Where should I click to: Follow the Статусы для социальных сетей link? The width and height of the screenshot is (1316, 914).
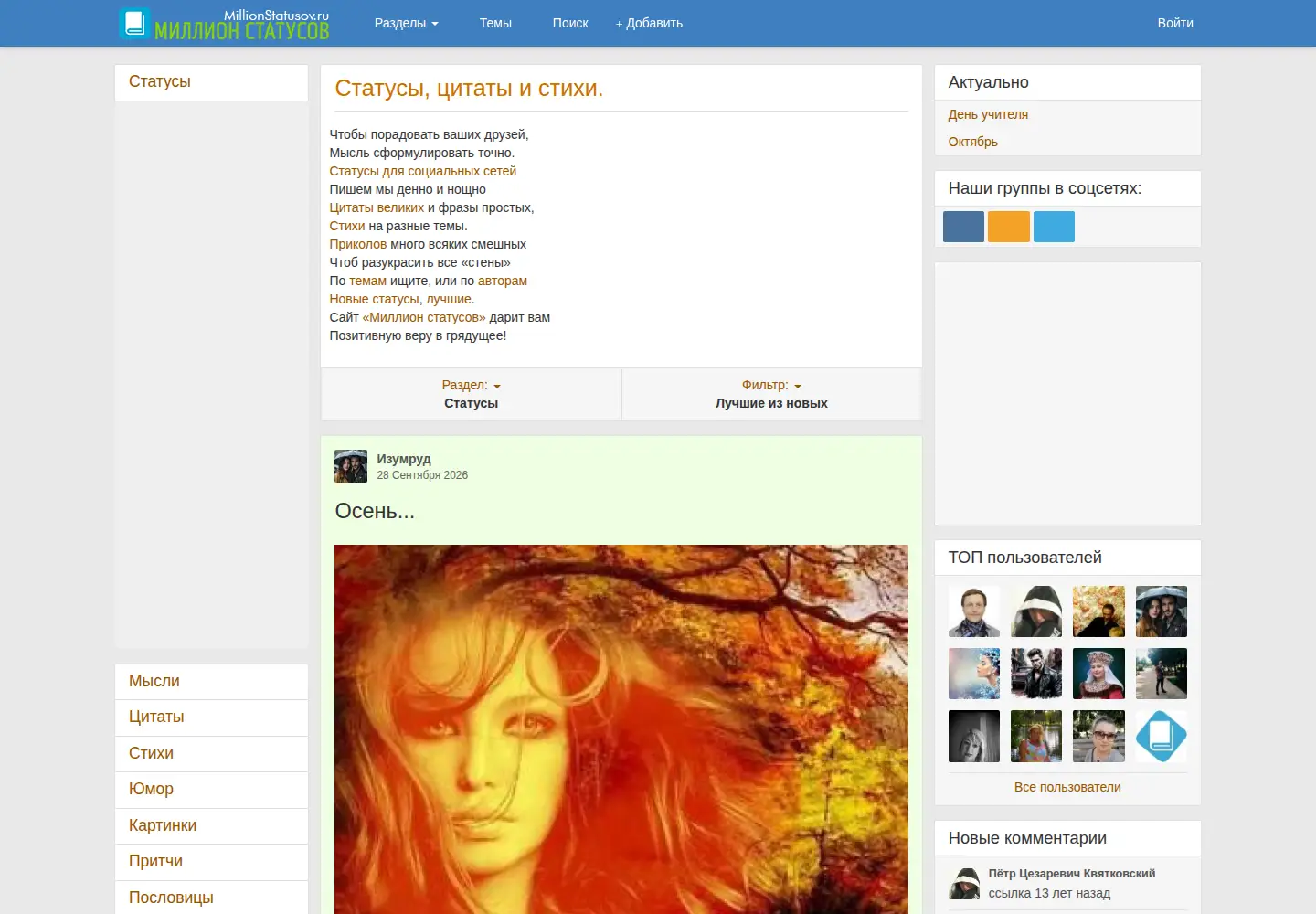423,171
